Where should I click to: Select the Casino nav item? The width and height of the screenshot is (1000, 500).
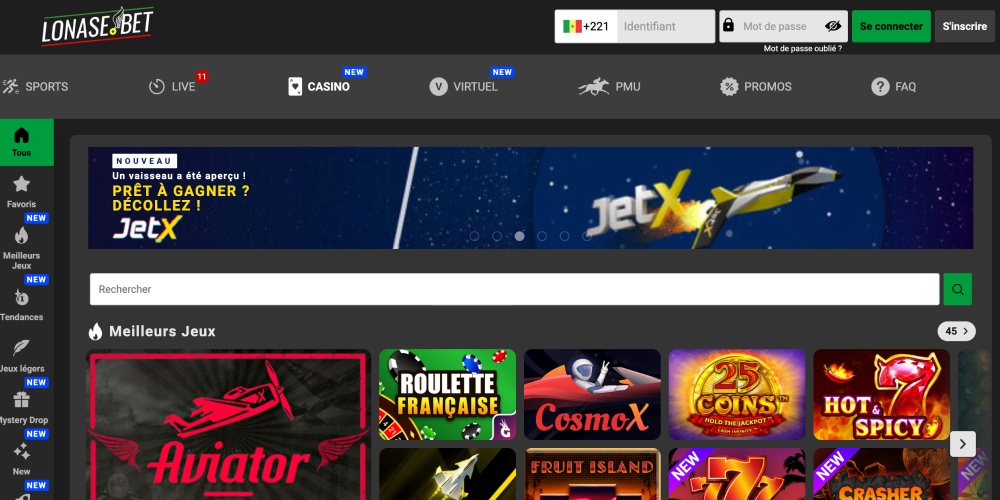pyautogui.click(x=319, y=87)
